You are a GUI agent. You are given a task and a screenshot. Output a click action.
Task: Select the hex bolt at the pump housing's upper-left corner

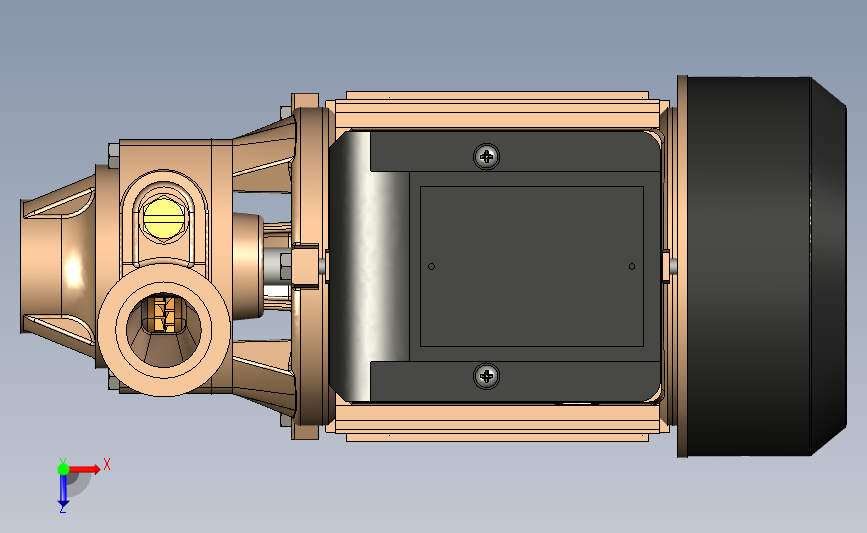tap(113, 156)
